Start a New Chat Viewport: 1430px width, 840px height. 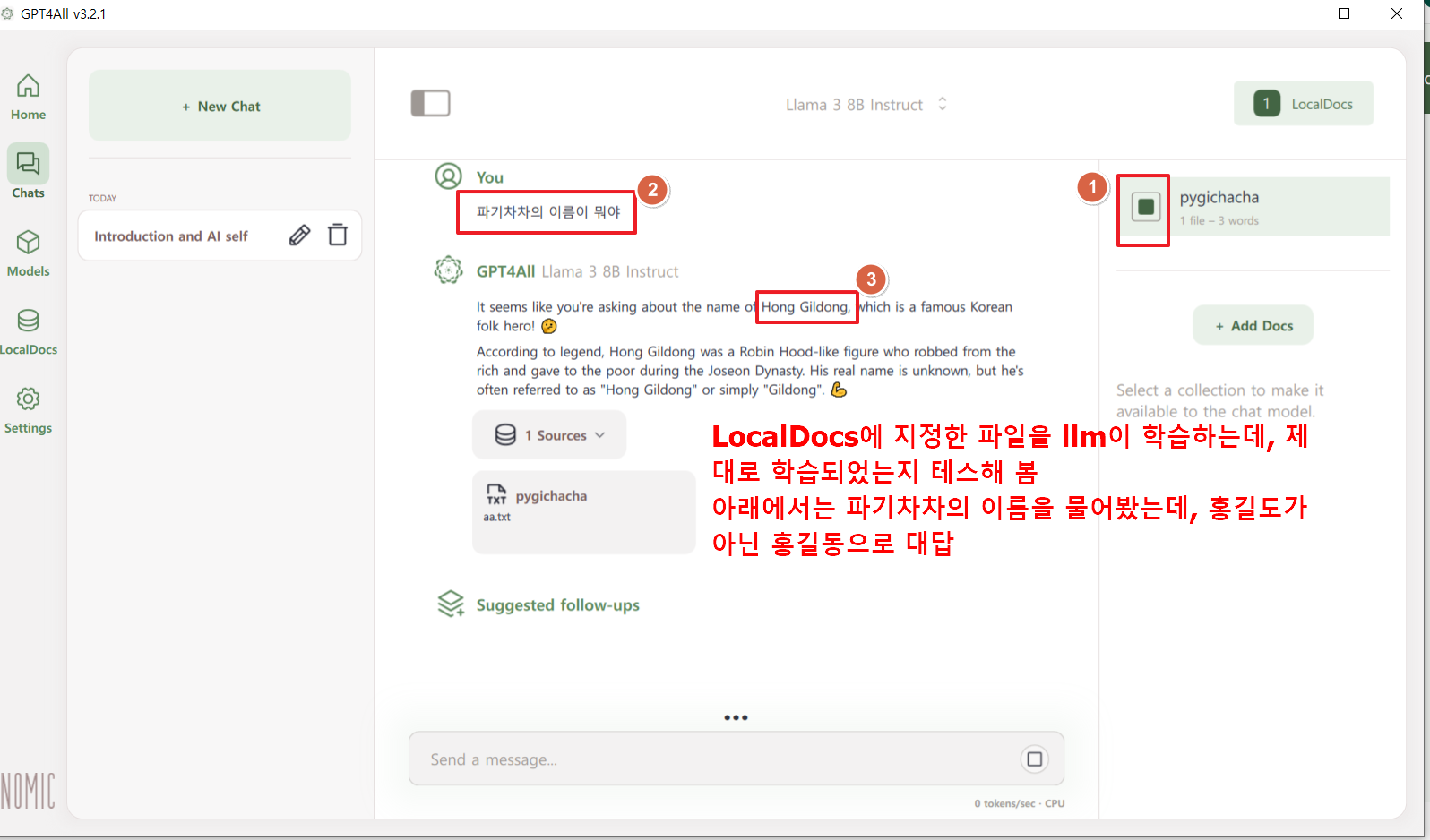[220, 106]
